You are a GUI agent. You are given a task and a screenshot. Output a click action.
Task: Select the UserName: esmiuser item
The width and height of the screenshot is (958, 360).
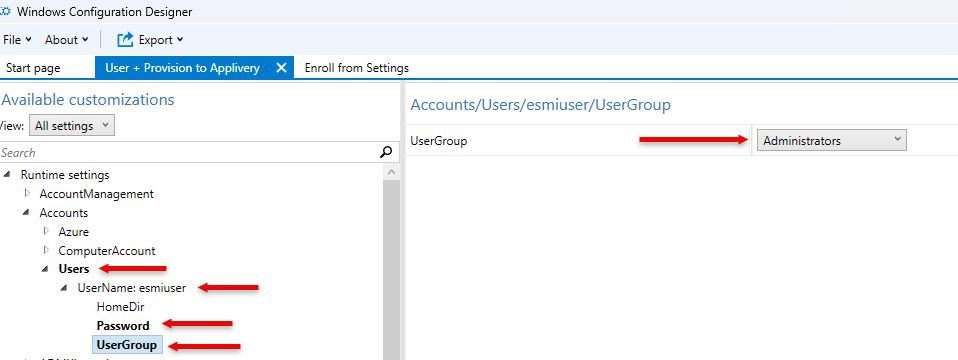(x=131, y=288)
